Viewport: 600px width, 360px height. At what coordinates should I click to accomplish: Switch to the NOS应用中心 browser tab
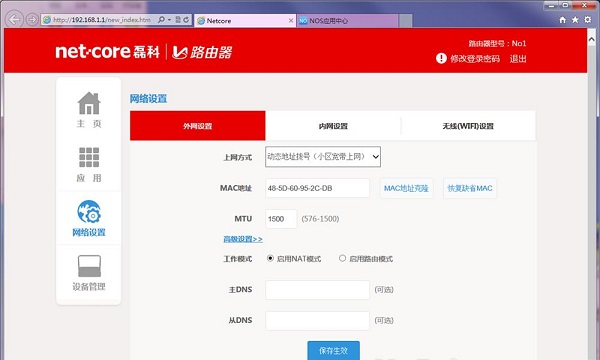[347, 21]
